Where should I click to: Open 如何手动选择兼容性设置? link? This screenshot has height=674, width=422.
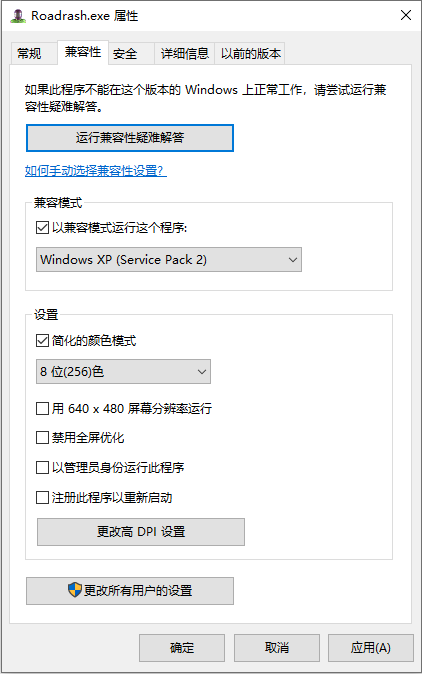[x=95, y=171]
